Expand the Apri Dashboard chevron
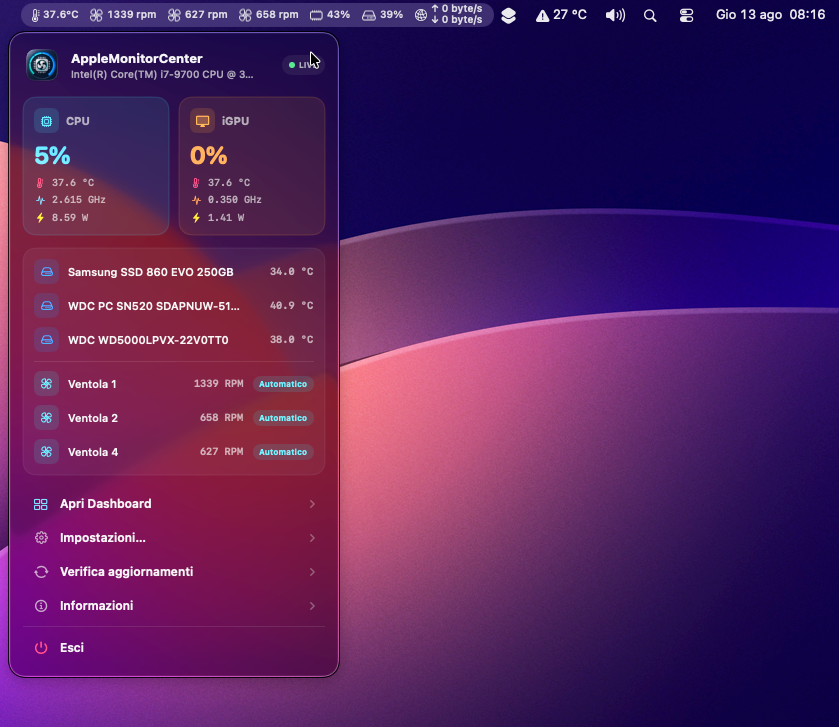The width and height of the screenshot is (839, 727). pos(312,504)
